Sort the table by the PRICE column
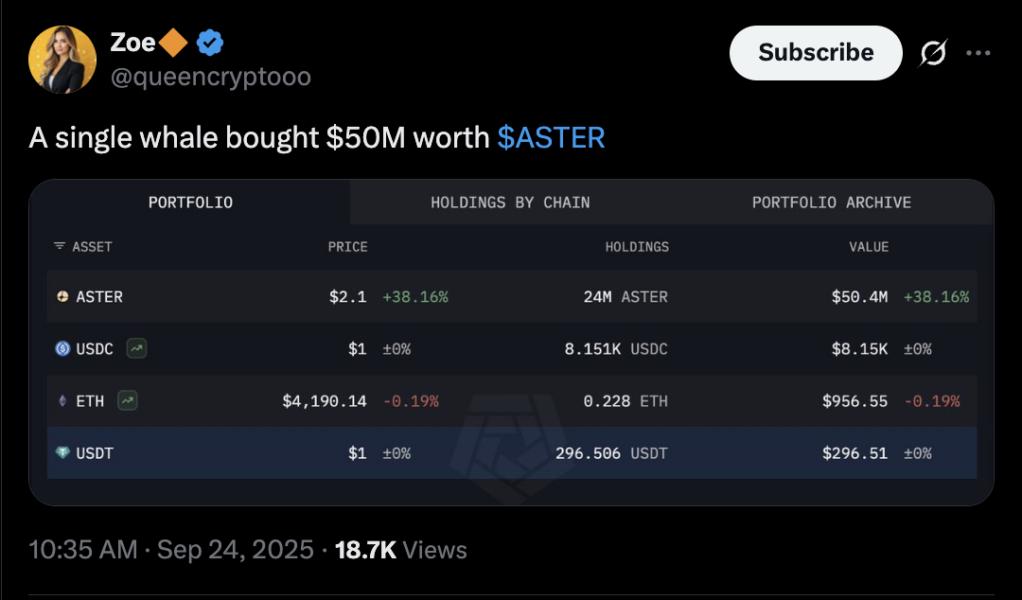This screenshot has height=600, width=1022. coord(347,246)
